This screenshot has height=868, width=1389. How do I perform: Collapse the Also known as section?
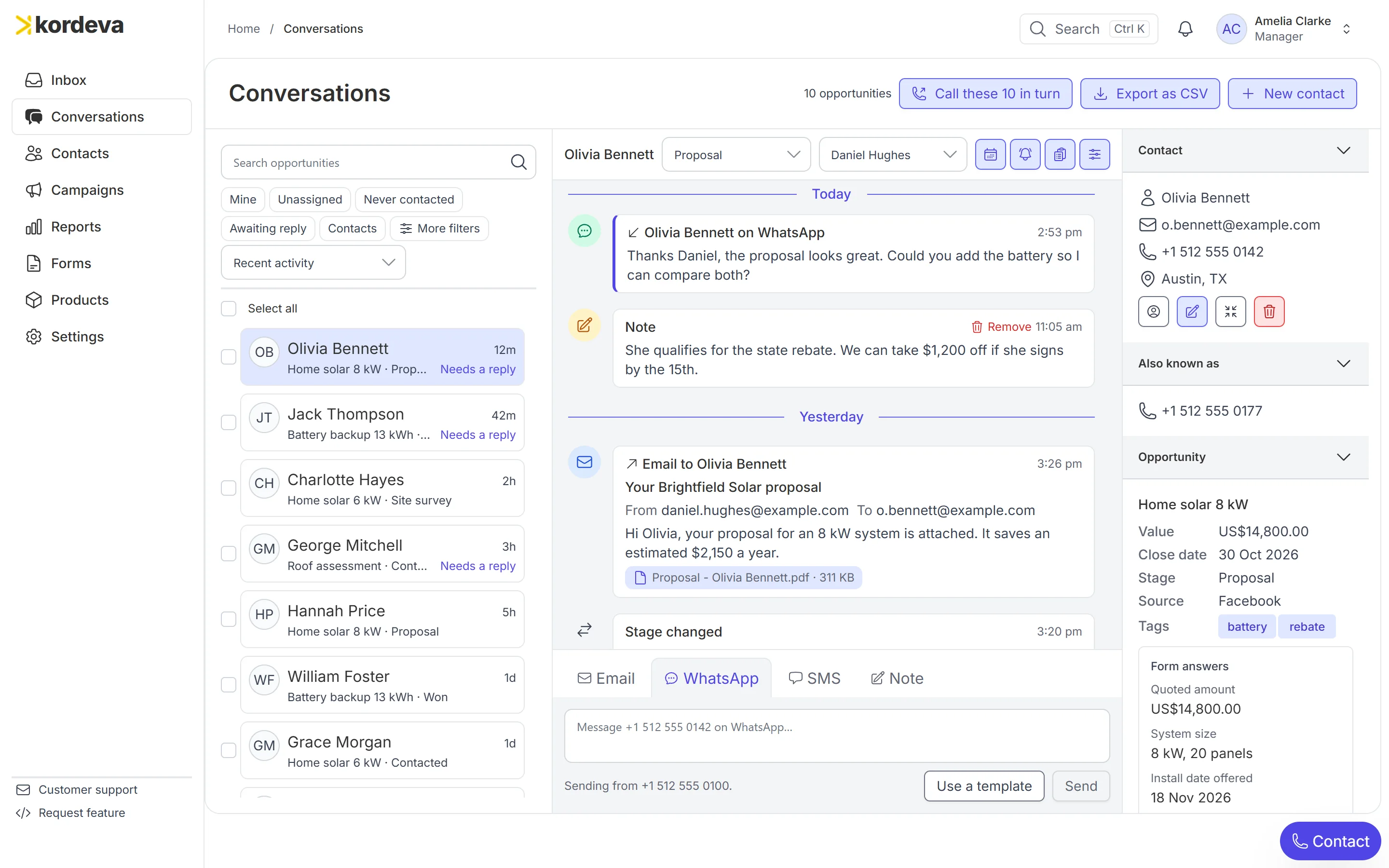pos(1245,364)
